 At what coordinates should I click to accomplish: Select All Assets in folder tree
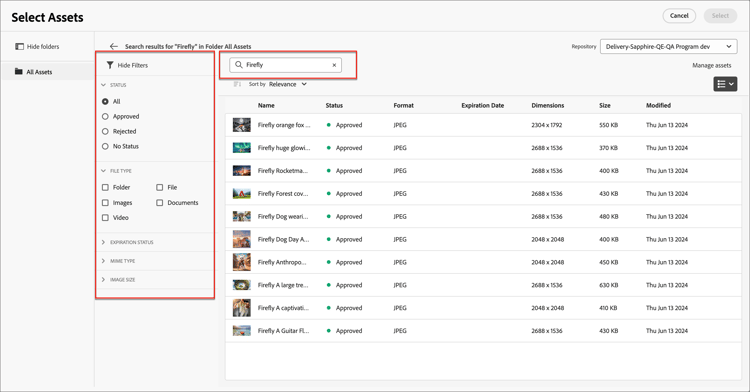[47, 72]
